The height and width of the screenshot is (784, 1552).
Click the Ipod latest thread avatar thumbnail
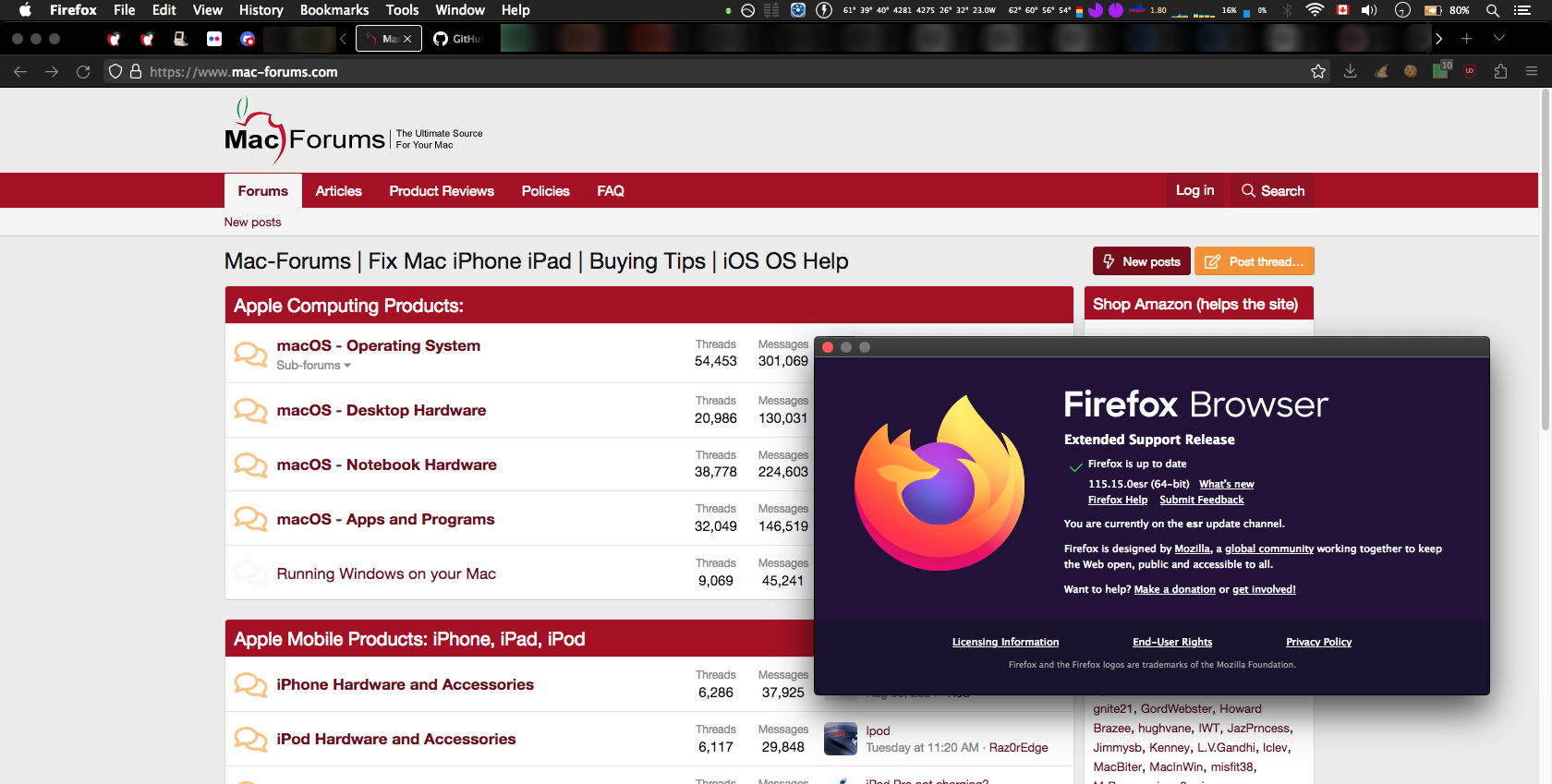tap(841, 739)
